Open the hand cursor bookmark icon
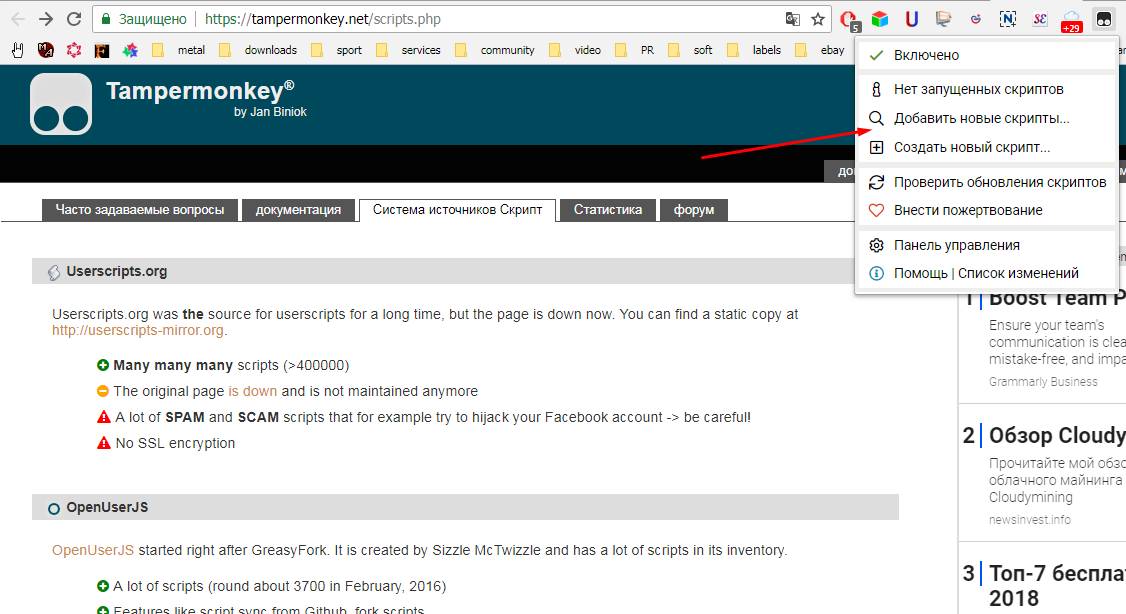 click(18, 50)
